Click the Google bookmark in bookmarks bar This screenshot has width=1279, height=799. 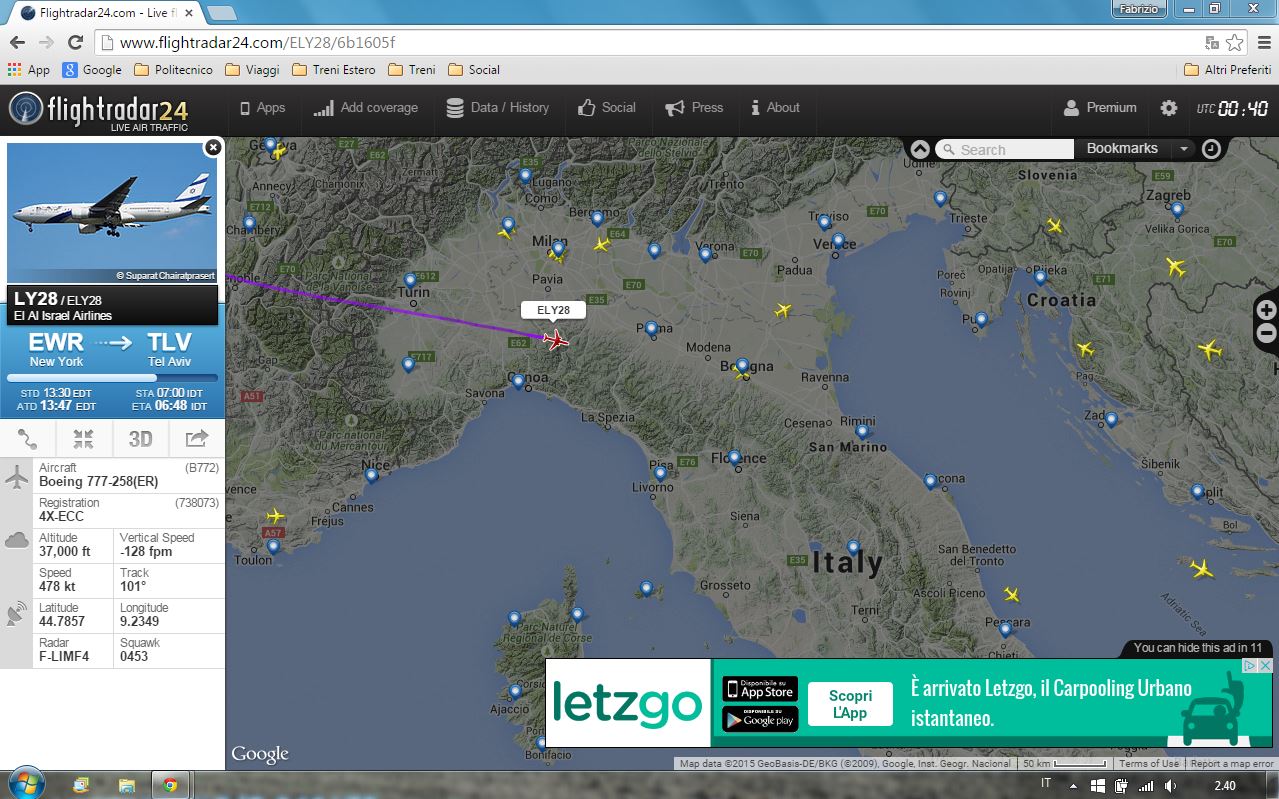pyautogui.click(x=92, y=70)
